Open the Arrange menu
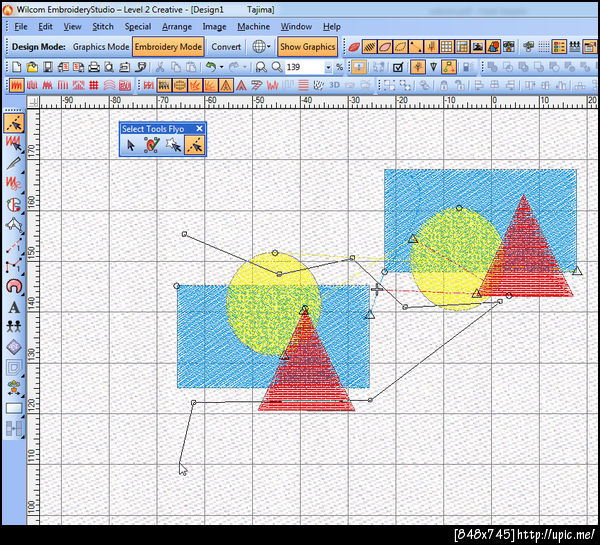 (177, 26)
